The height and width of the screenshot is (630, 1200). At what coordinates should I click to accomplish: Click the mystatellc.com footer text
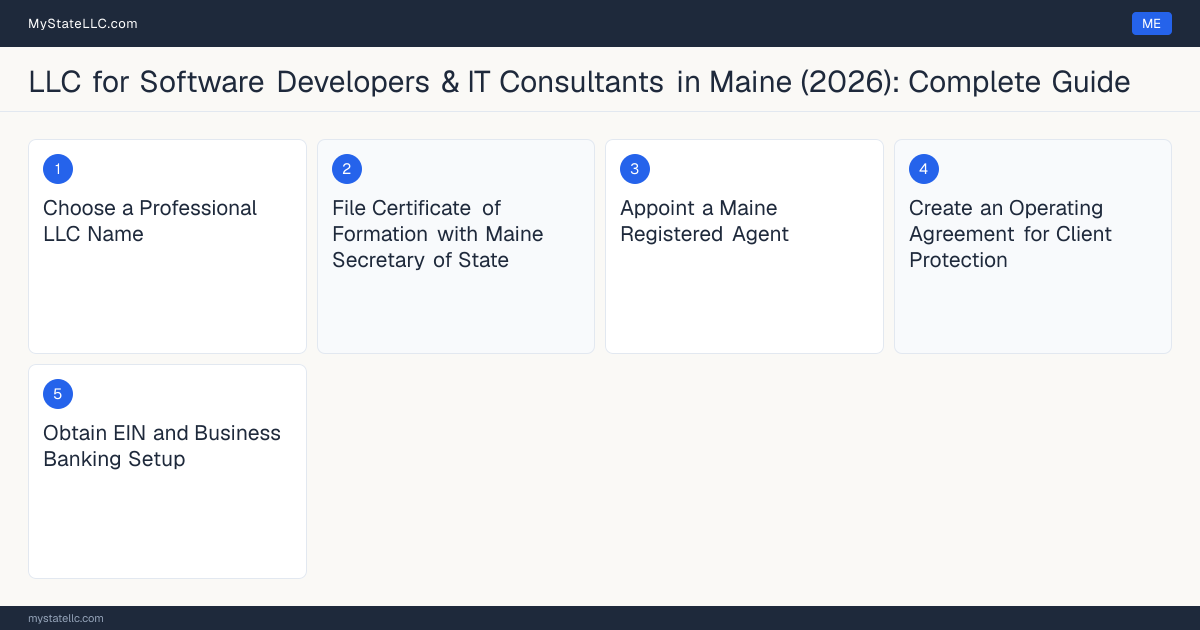pyautogui.click(x=66, y=618)
